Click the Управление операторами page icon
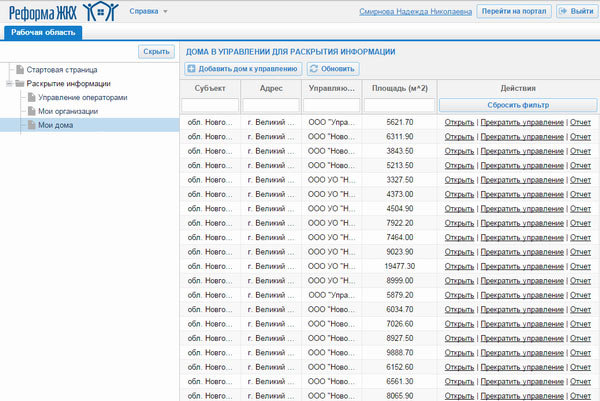 (x=31, y=97)
